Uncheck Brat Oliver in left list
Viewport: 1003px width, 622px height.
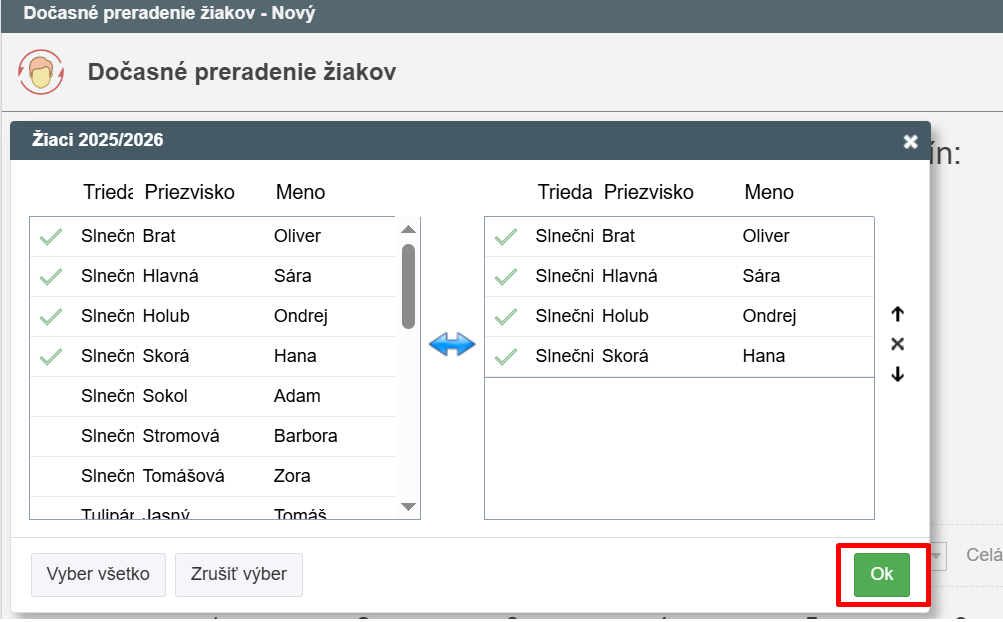pyautogui.click(x=51, y=237)
